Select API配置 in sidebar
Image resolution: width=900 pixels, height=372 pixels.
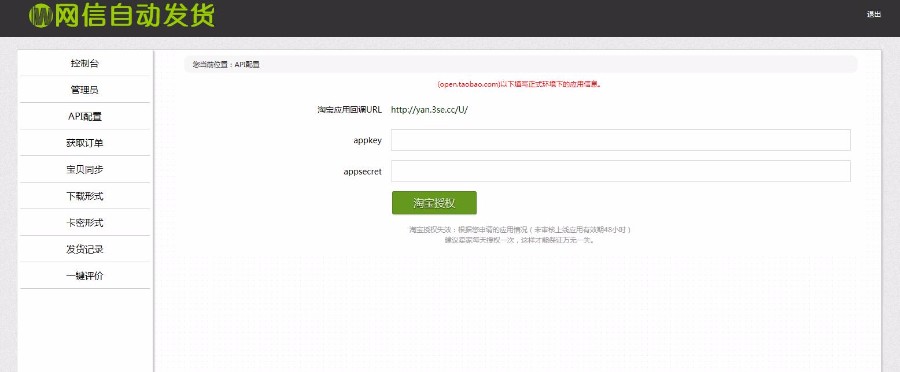pos(85,117)
